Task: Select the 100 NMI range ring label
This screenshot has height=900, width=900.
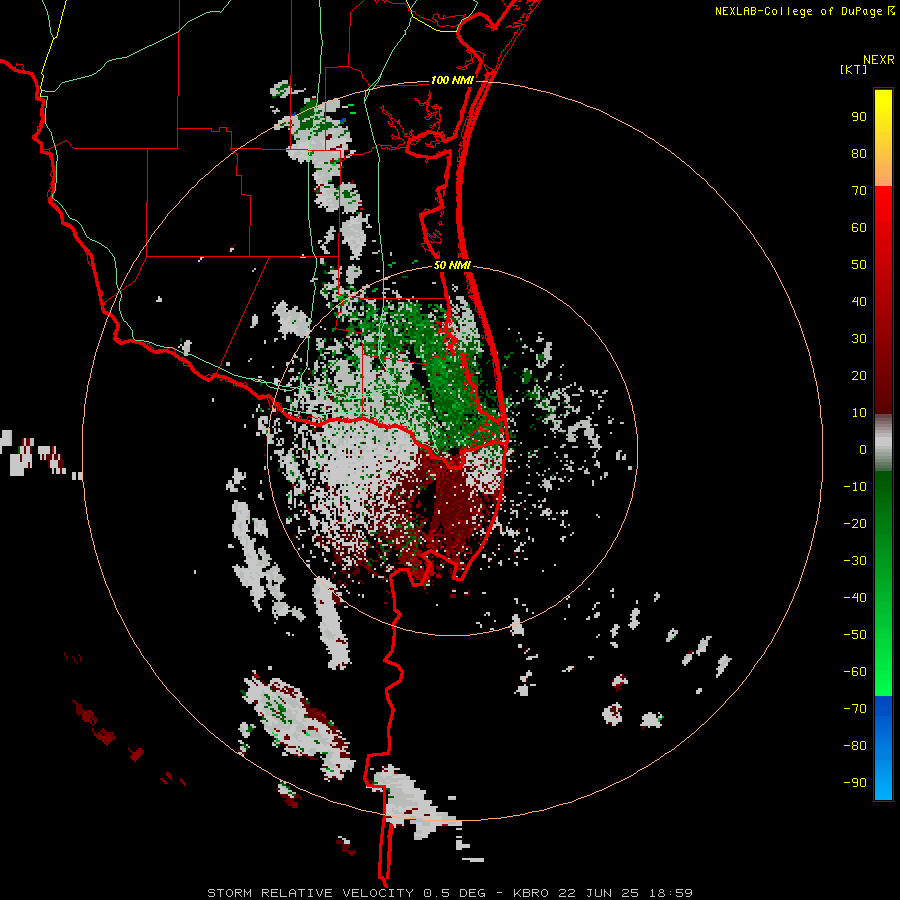Action: pyautogui.click(x=452, y=80)
